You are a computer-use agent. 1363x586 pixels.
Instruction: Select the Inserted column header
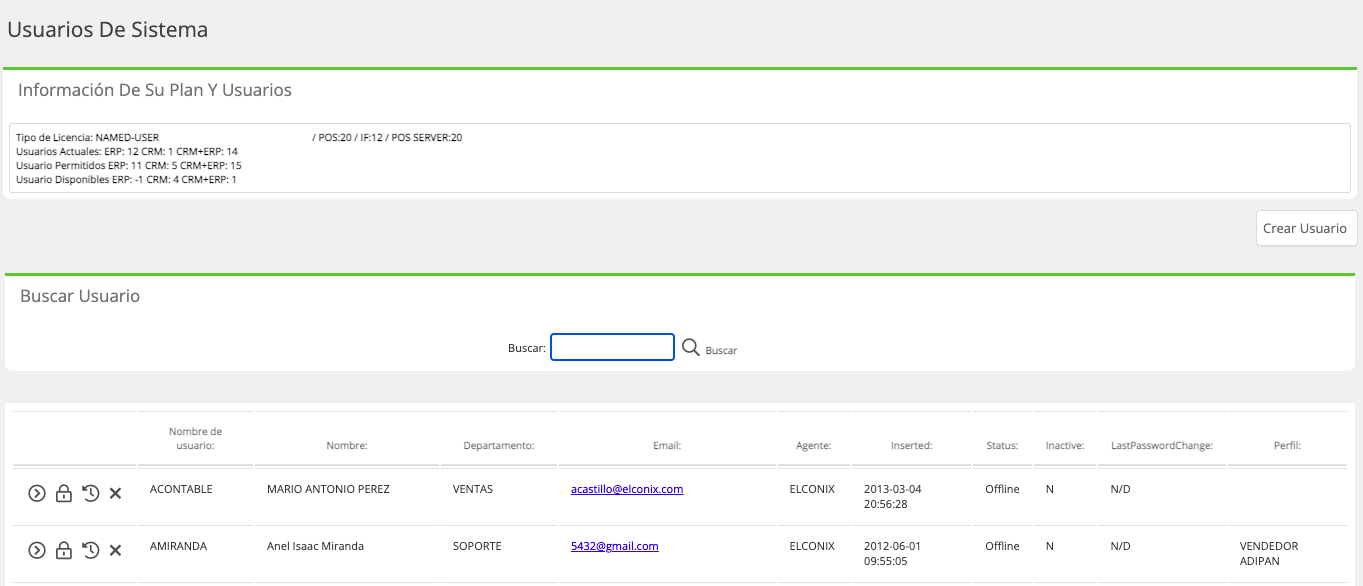pyautogui.click(x=911, y=445)
